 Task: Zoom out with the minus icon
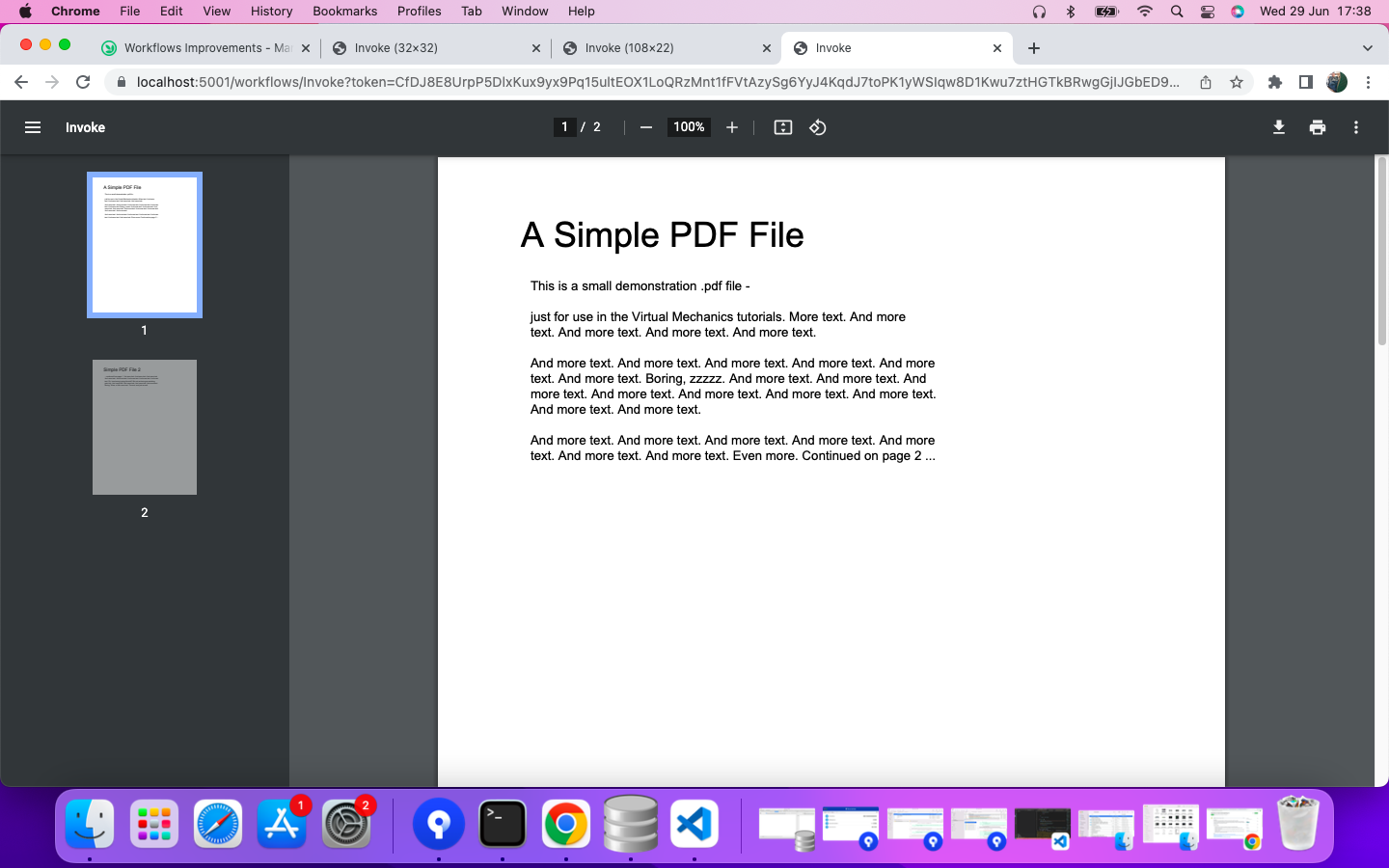[x=646, y=127]
